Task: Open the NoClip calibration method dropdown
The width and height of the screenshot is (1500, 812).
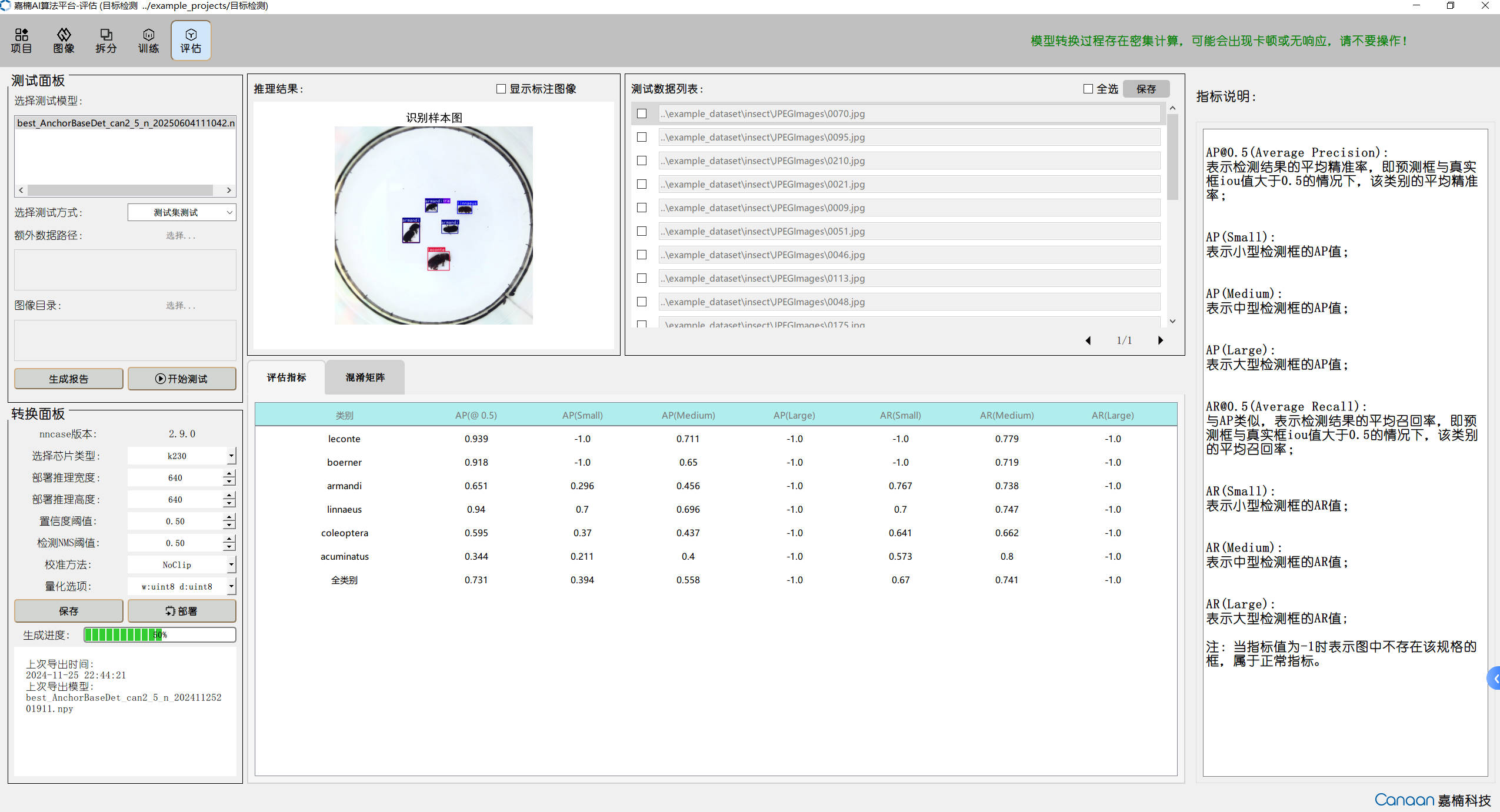Action: pos(231,564)
